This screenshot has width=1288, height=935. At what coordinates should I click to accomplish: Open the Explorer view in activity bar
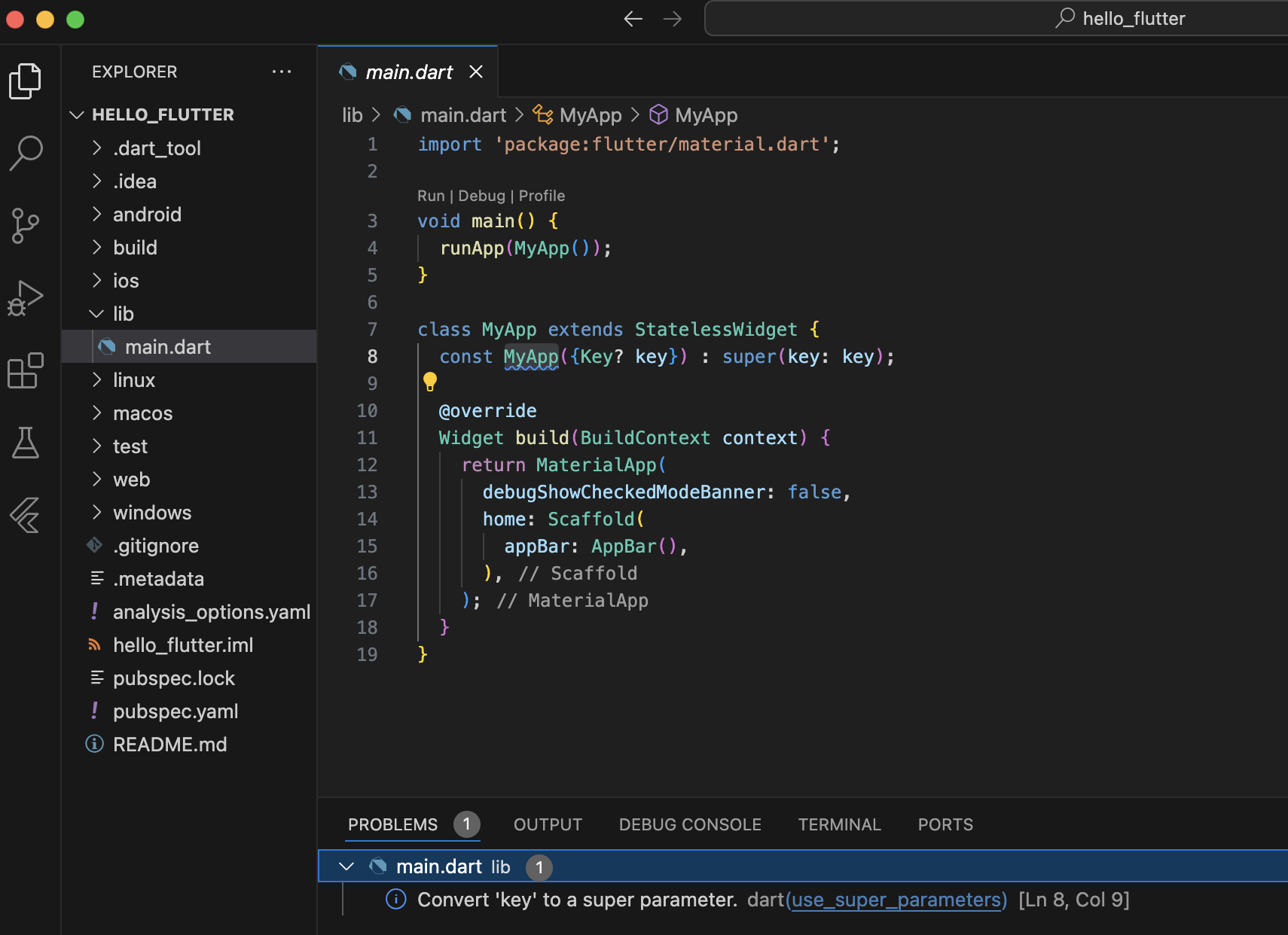pos(26,81)
